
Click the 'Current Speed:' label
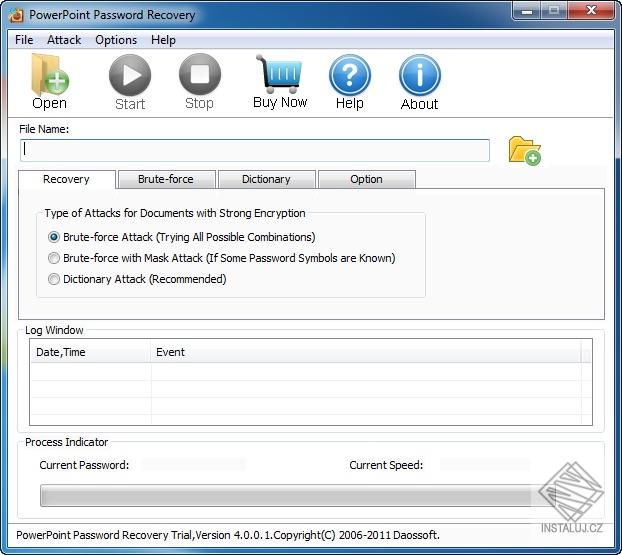pos(386,465)
